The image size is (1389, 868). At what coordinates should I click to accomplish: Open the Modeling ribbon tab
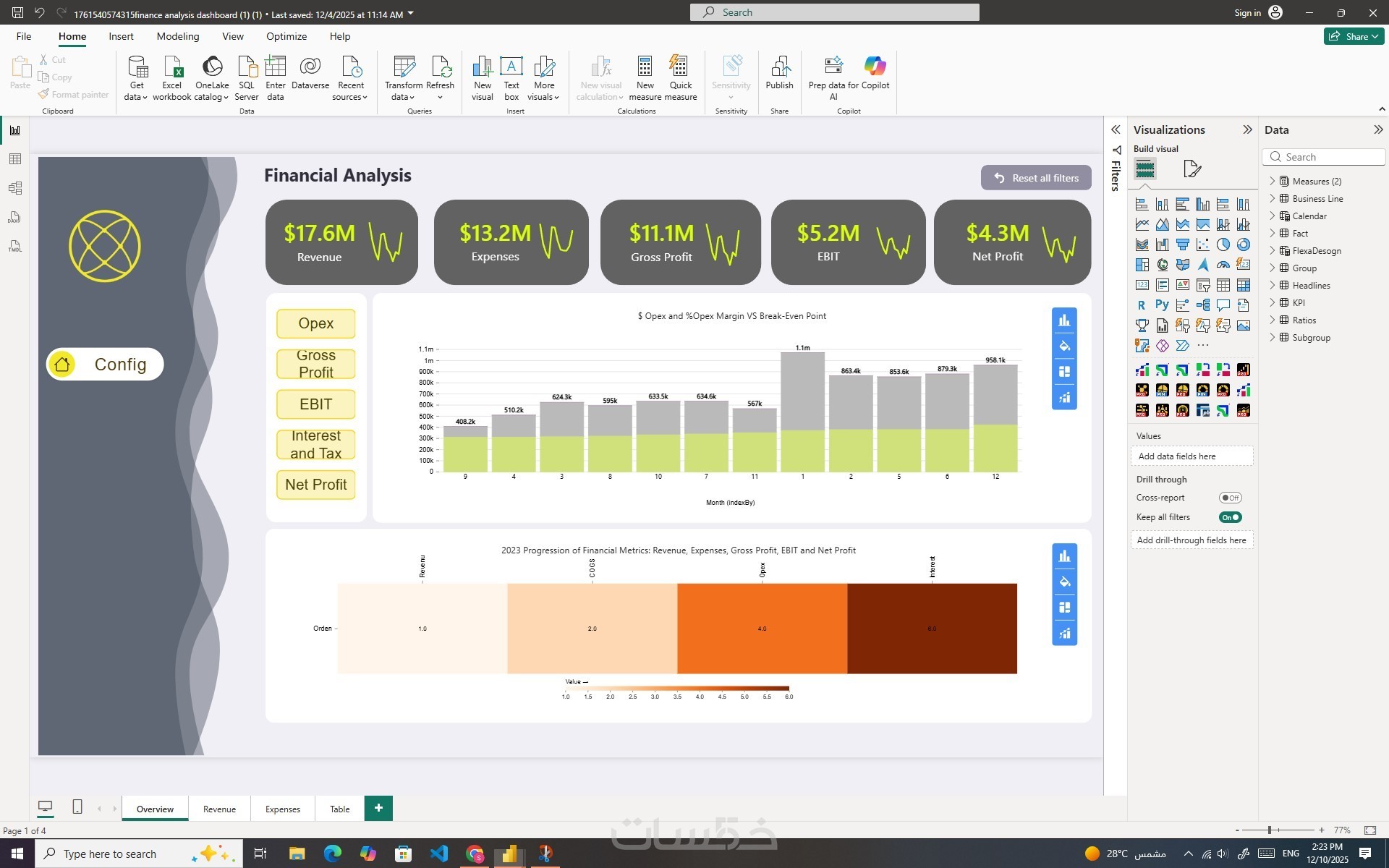tap(177, 36)
